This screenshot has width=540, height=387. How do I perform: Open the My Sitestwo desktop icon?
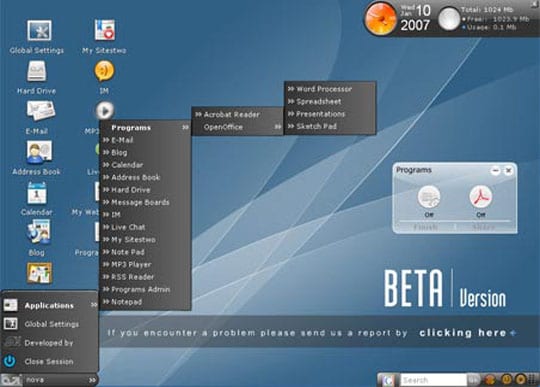[105, 30]
